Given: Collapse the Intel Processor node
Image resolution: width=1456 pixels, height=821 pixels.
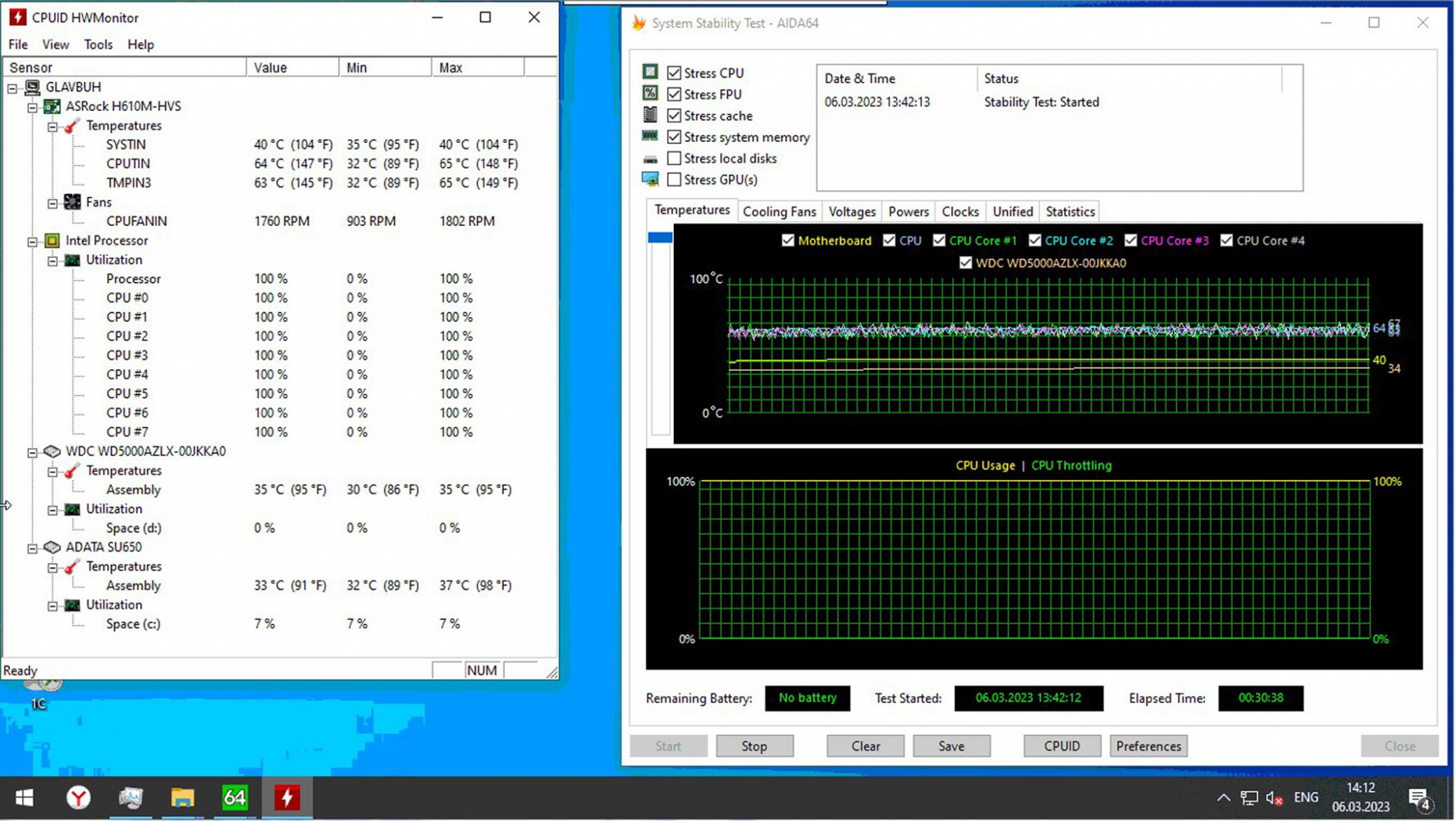Looking at the screenshot, I should 32,242.
